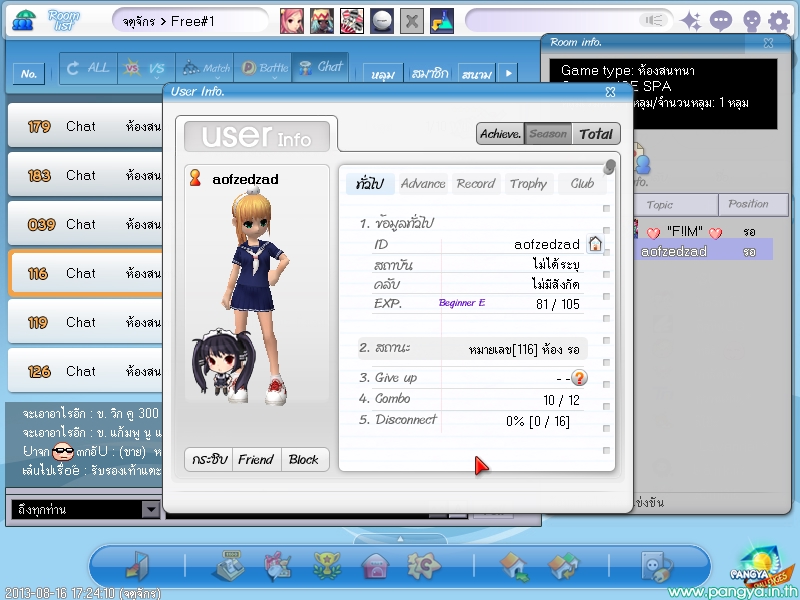Click the house with green arrow icon

514,566
